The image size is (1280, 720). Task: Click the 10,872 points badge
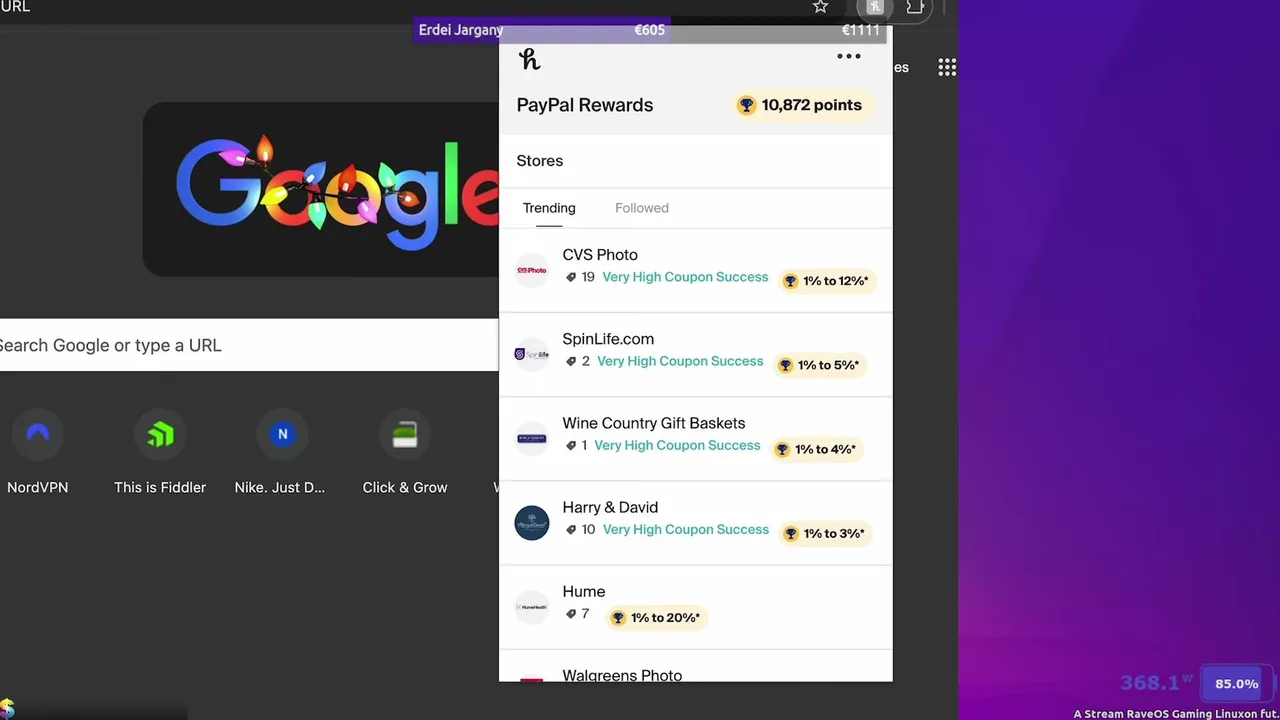800,105
